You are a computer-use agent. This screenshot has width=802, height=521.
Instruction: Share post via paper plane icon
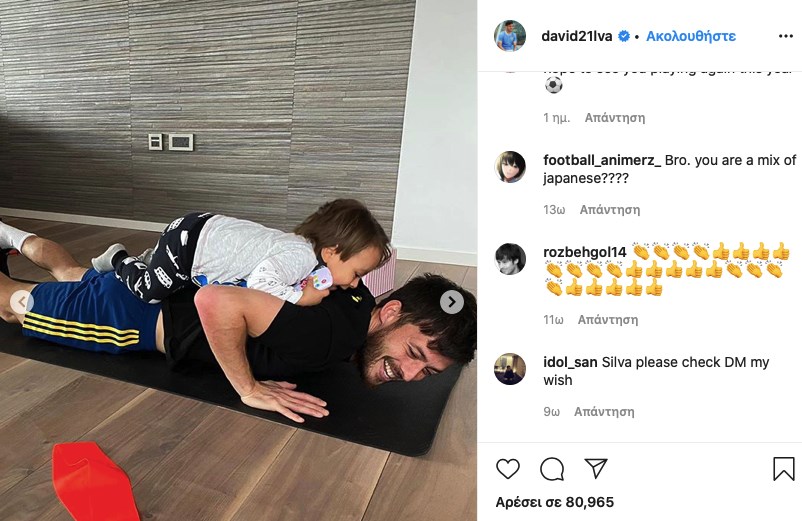[x=596, y=468]
